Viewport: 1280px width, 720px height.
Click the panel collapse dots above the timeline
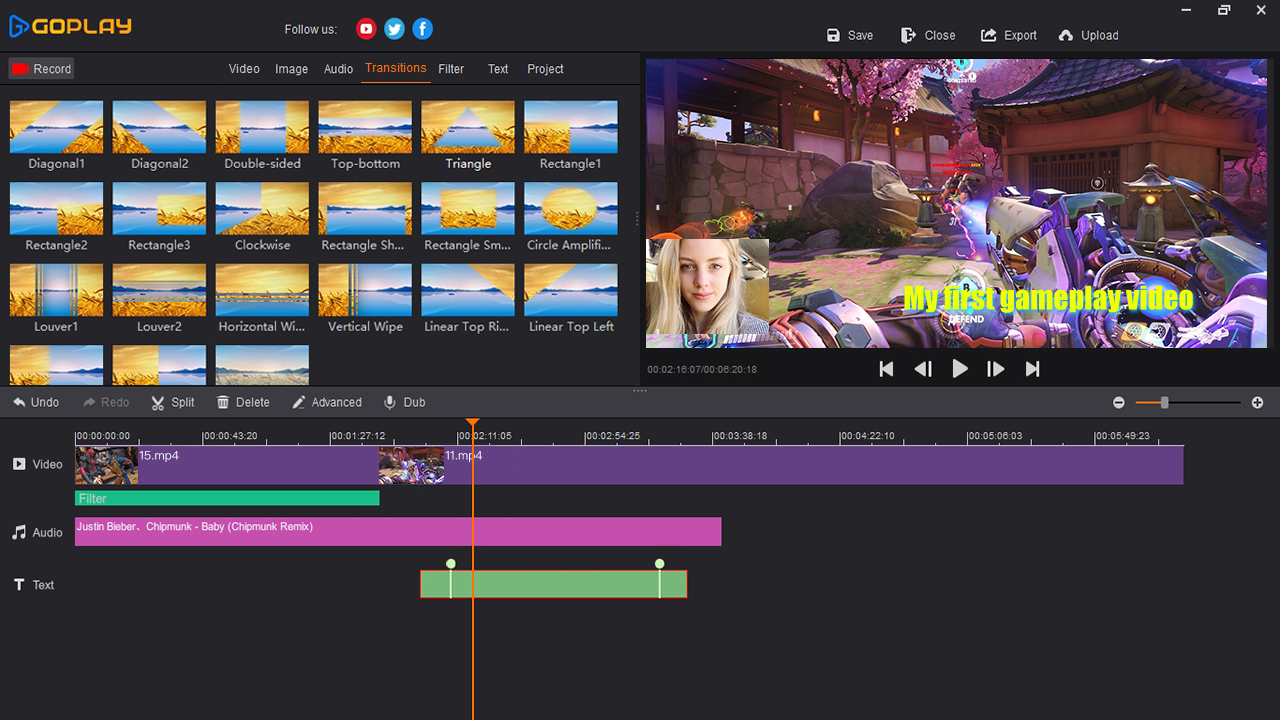639,390
